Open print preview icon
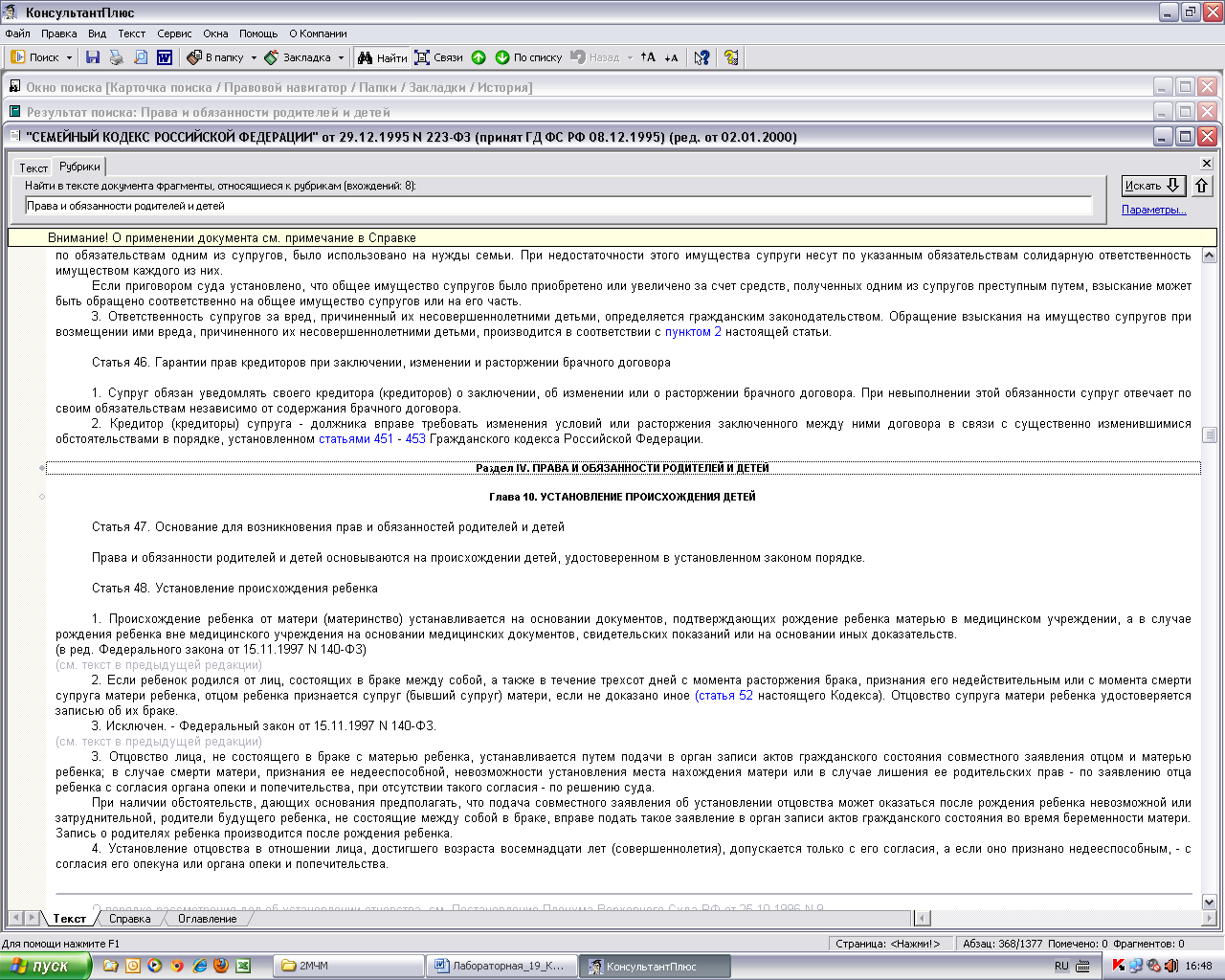The height and width of the screenshot is (980, 1225). point(141,57)
